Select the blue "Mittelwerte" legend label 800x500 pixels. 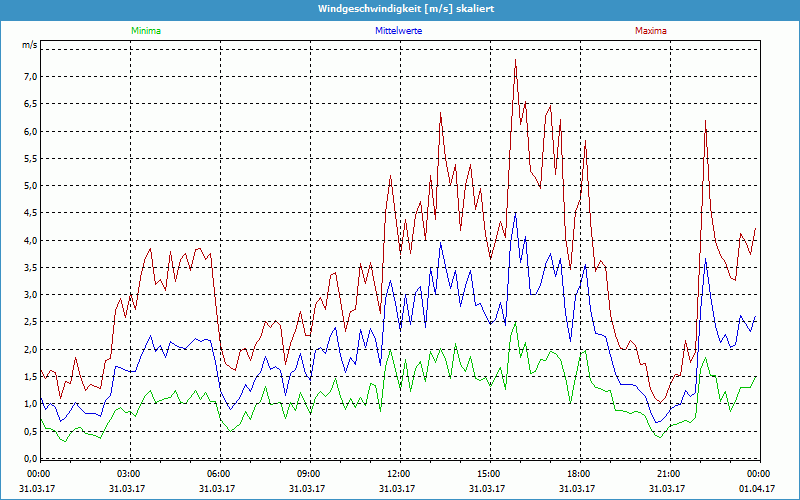[398, 31]
